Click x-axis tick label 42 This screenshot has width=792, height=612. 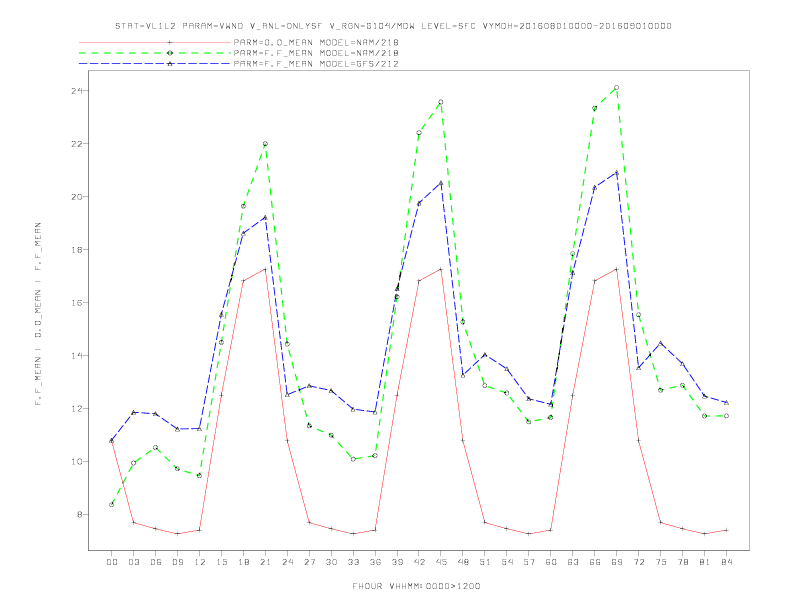[419, 562]
